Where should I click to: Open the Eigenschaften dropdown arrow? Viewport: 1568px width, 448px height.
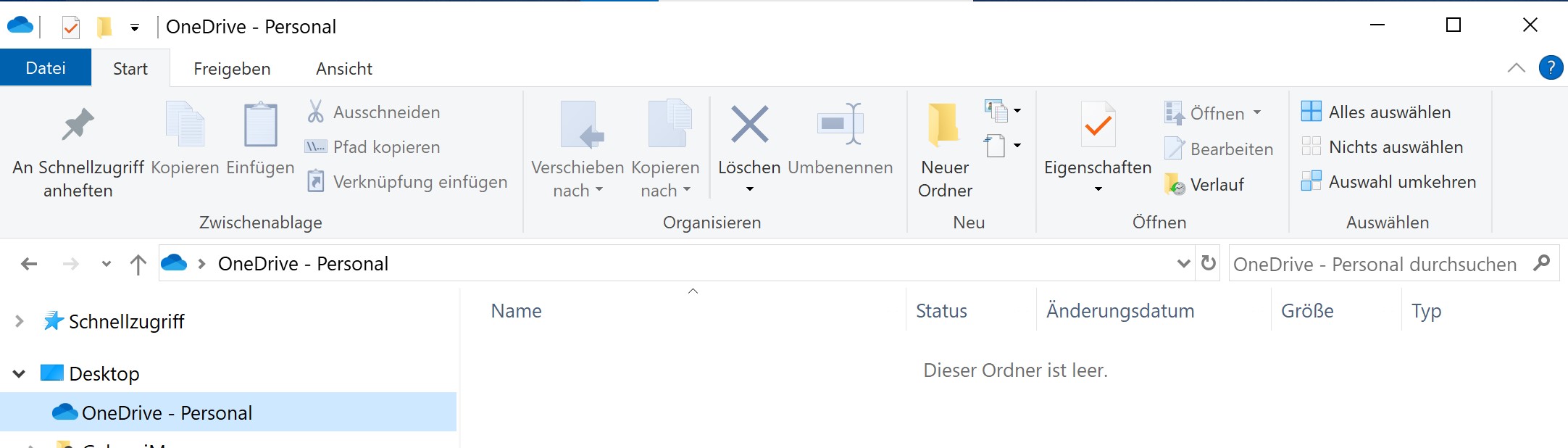1098,189
